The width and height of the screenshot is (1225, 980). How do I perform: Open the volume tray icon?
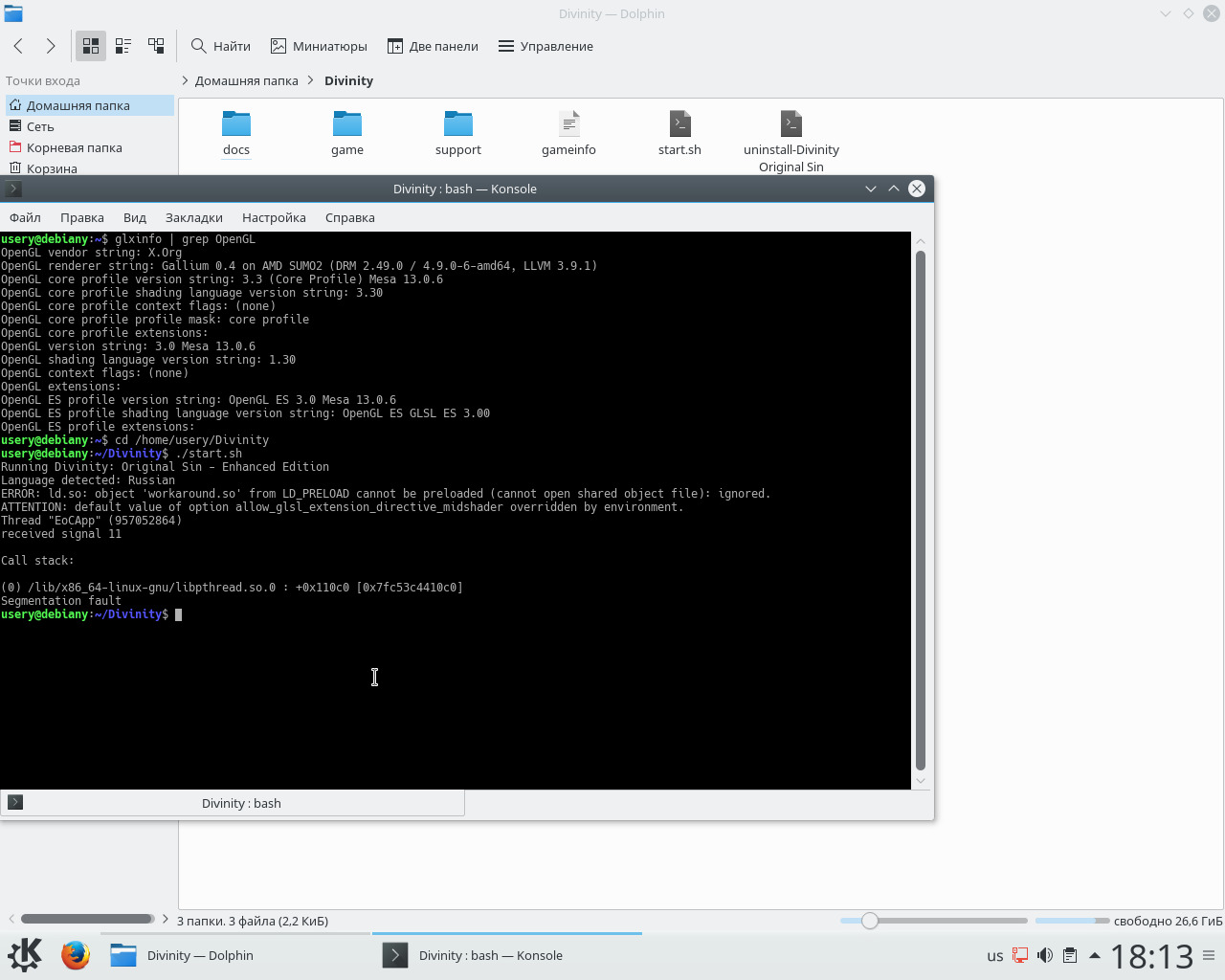1045,955
